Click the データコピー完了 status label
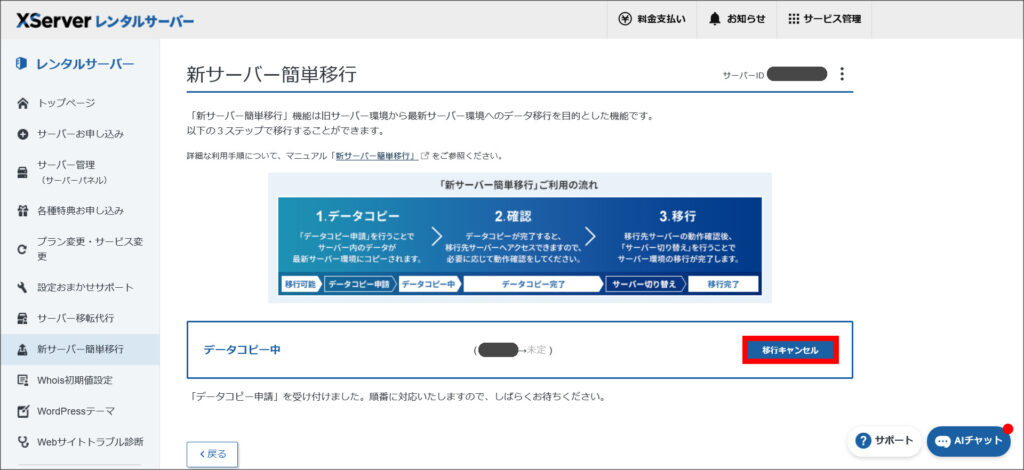 [x=533, y=285]
